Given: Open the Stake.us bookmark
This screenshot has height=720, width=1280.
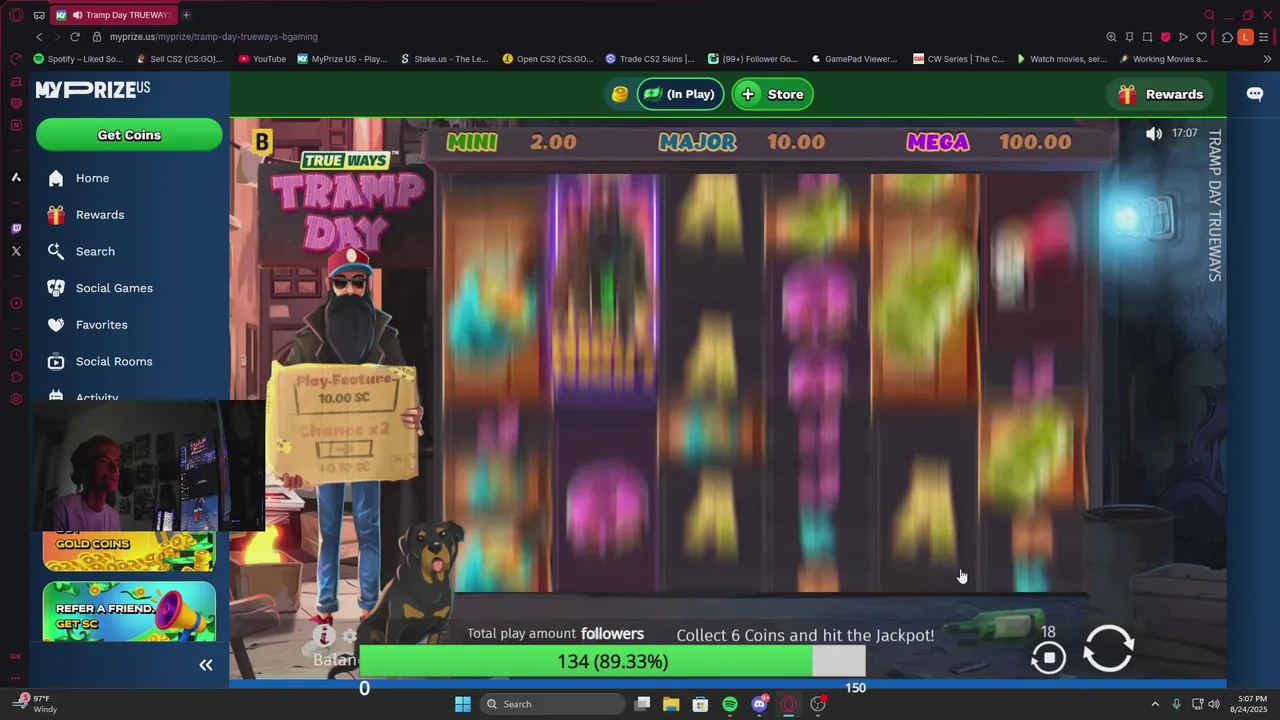Looking at the screenshot, I should [444, 59].
